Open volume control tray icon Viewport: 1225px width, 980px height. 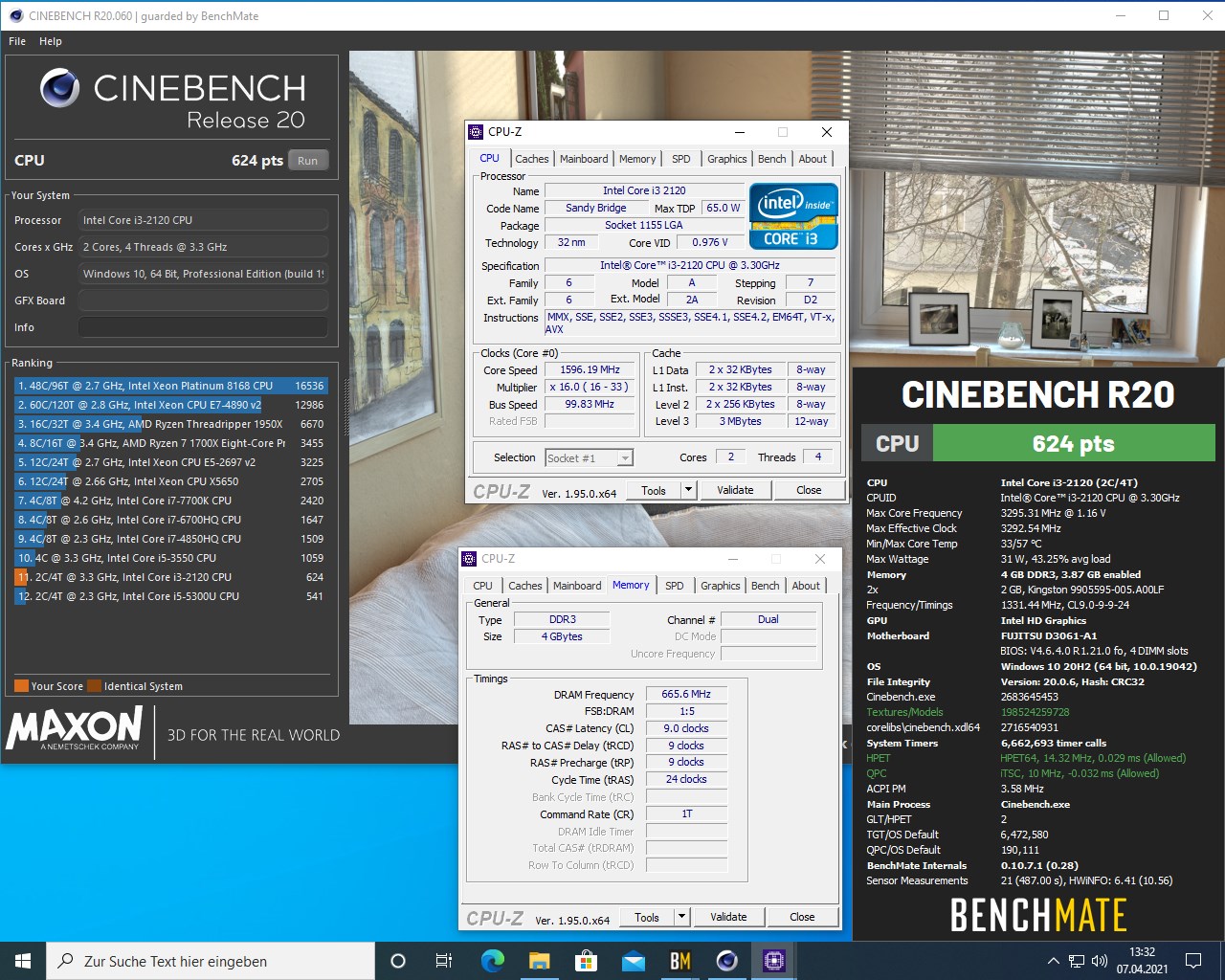pos(1100,961)
